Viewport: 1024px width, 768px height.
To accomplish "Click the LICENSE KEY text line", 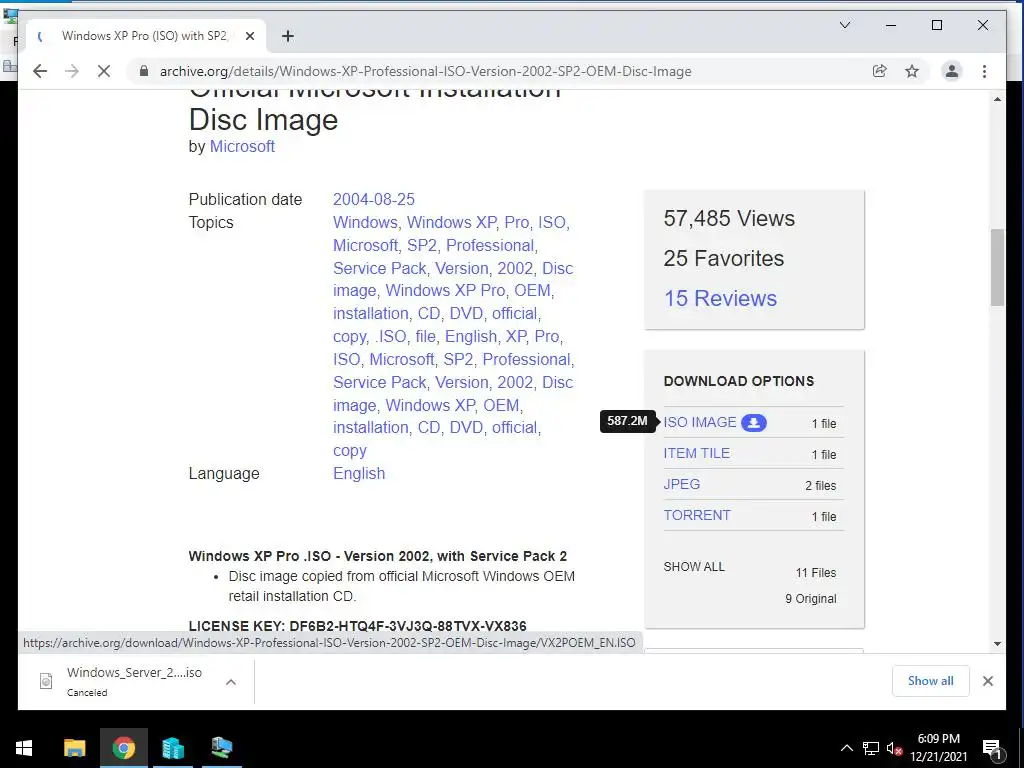I will [357, 626].
